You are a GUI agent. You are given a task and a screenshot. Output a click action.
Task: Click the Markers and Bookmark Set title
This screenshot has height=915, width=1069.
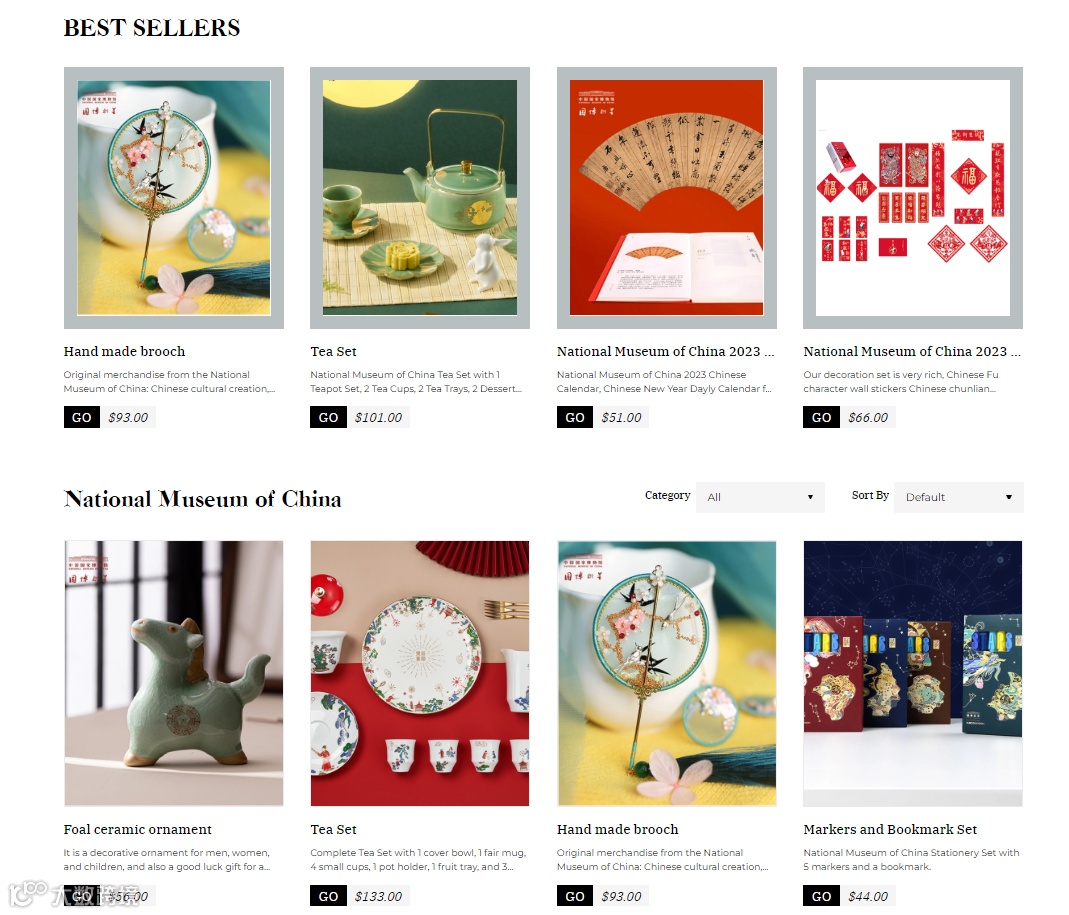pos(890,829)
